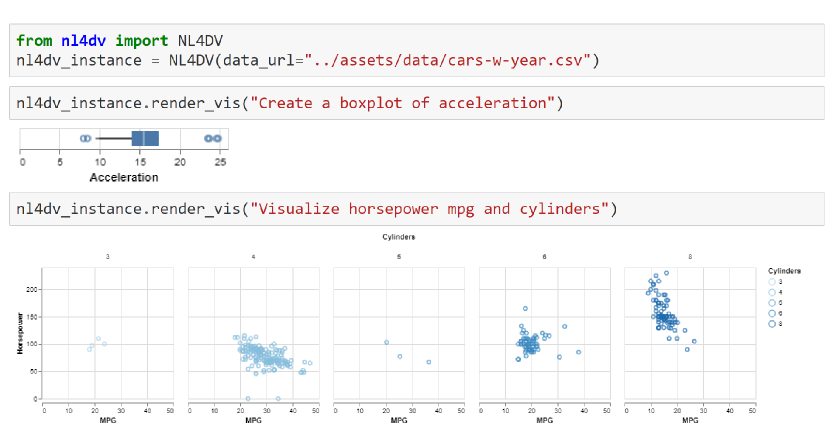
Task: Select the 6-cylinder scatter plot panel
Action: (544, 334)
